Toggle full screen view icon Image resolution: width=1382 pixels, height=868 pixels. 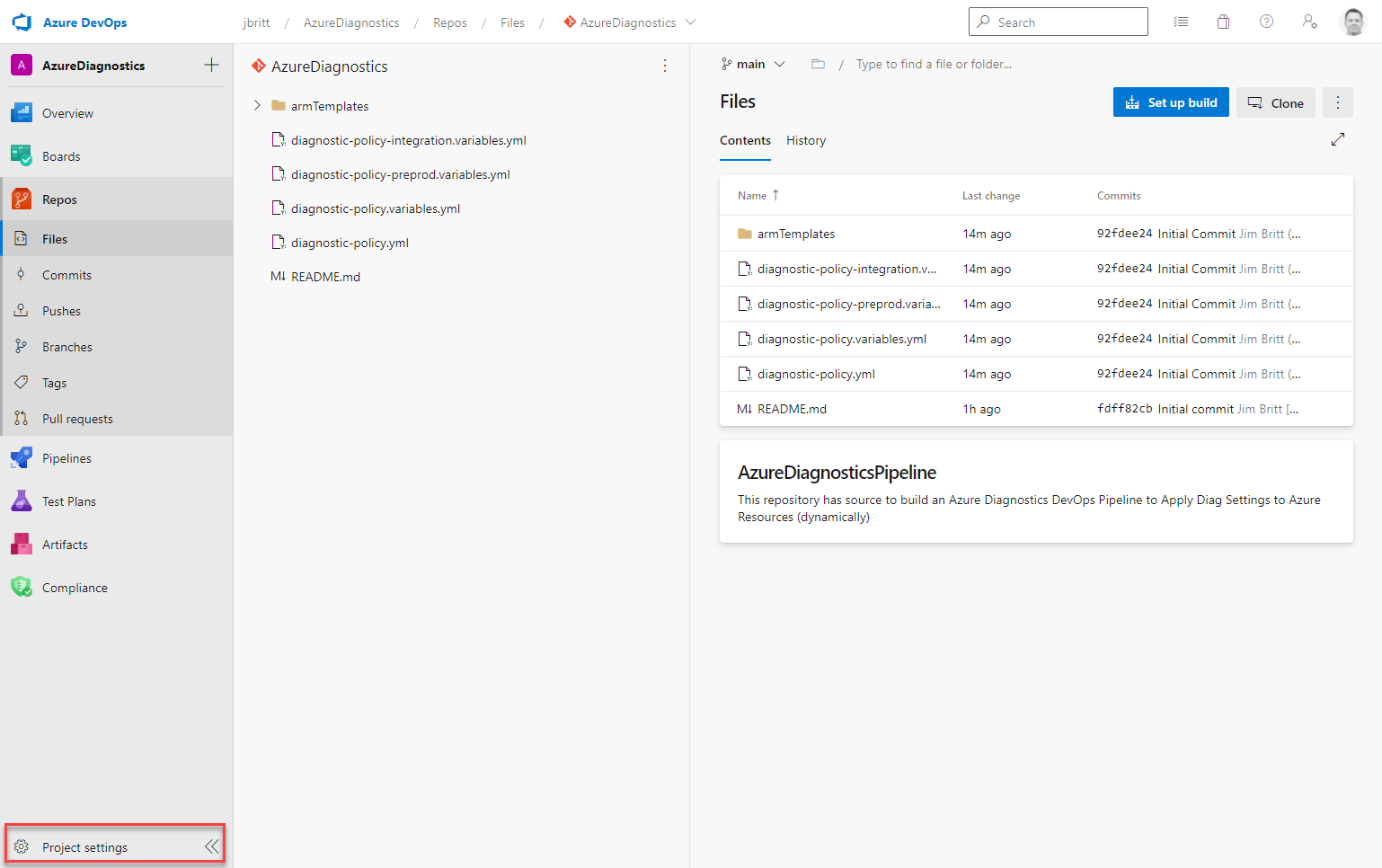click(x=1338, y=139)
